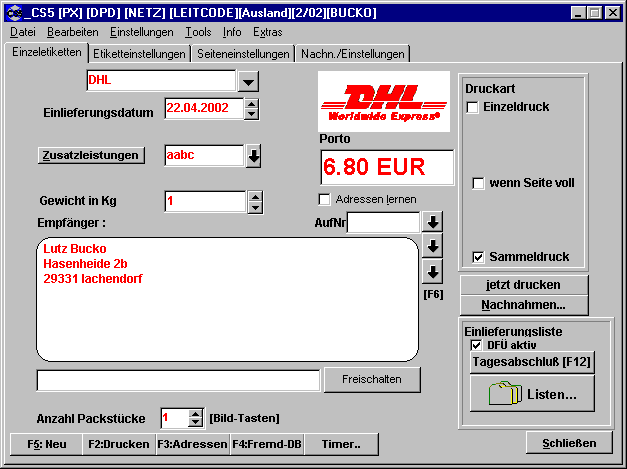Viewport: 627px width, 469px height.
Task: Uncheck the Sammeldruck checkbox
Action: [478, 257]
